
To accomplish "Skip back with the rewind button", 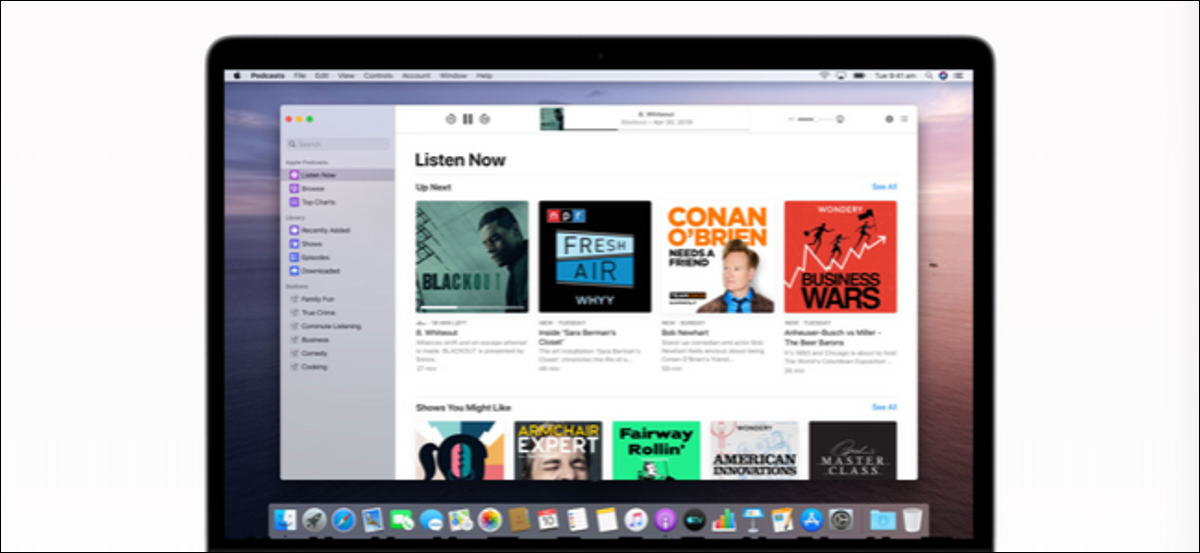I will tap(450, 119).
